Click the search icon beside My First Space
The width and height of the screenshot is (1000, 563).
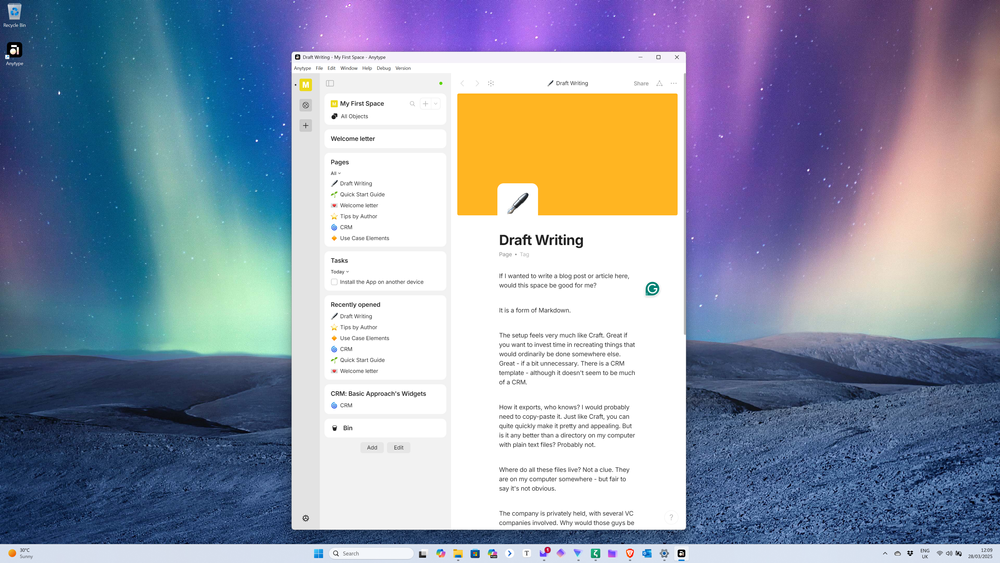pos(412,104)
